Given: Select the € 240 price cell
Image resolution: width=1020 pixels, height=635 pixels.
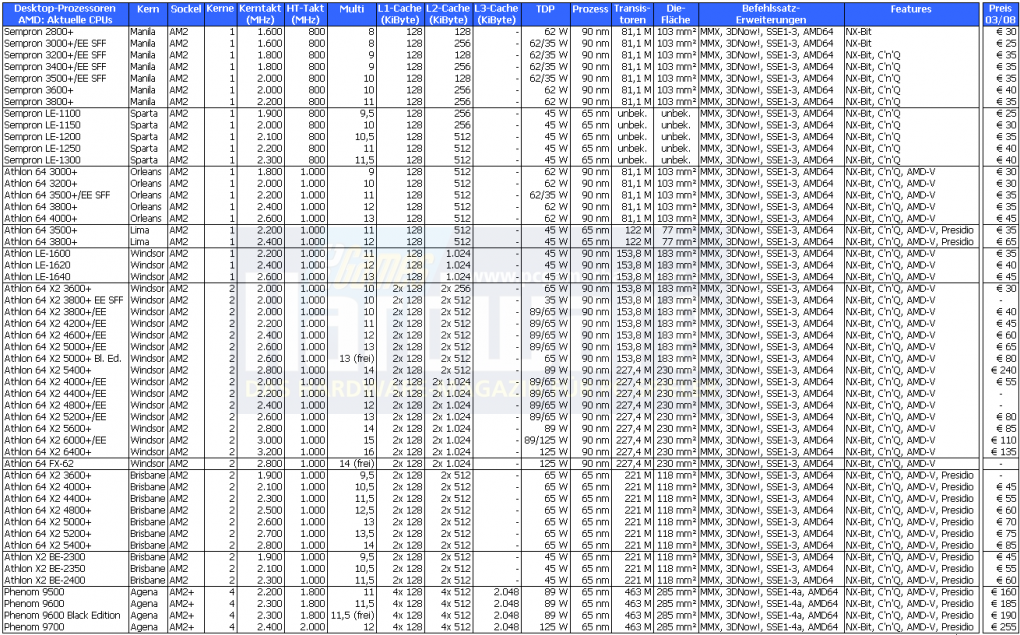Looking at the screenshot, I should click(x=1000, y=370).
